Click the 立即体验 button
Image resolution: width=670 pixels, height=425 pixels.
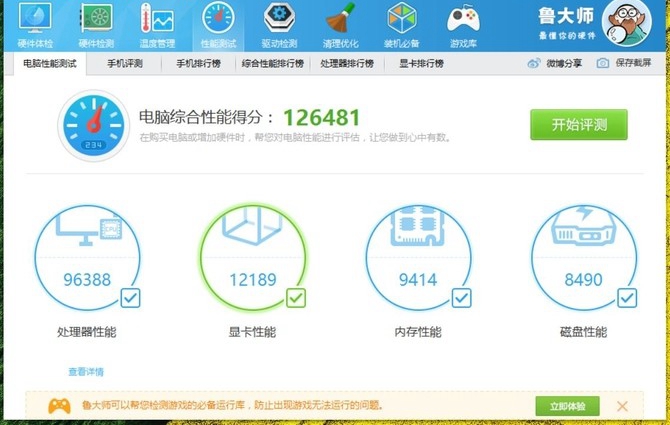567,406
